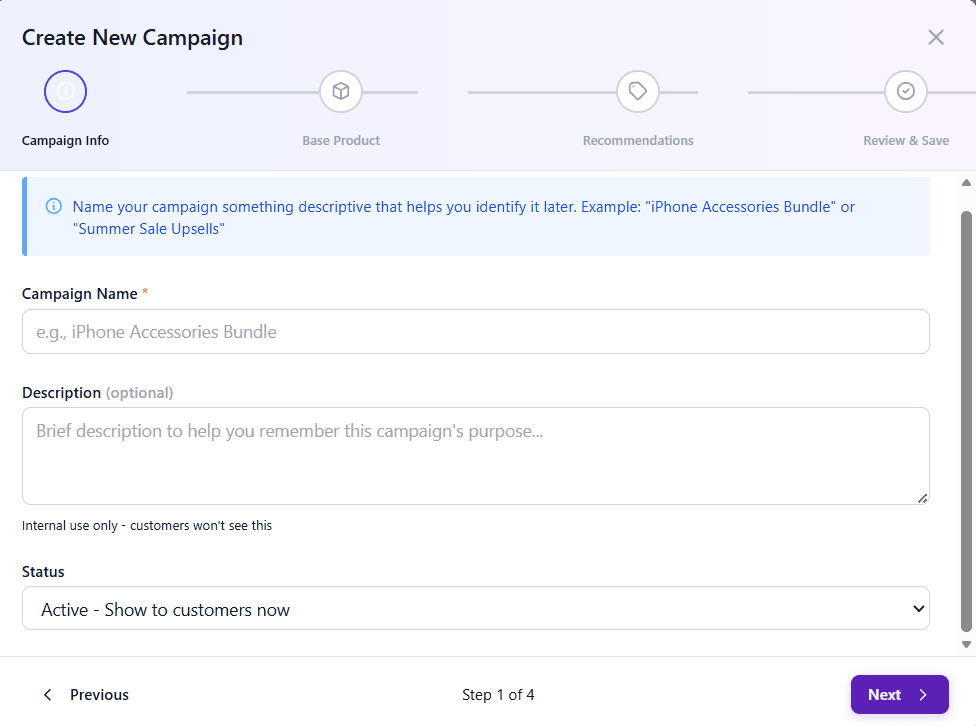Click the Review & Save checkmark icon
Image resolution: width=976 pixels, height=726 pixels.
pyautogui.click(x=906, y=92)
